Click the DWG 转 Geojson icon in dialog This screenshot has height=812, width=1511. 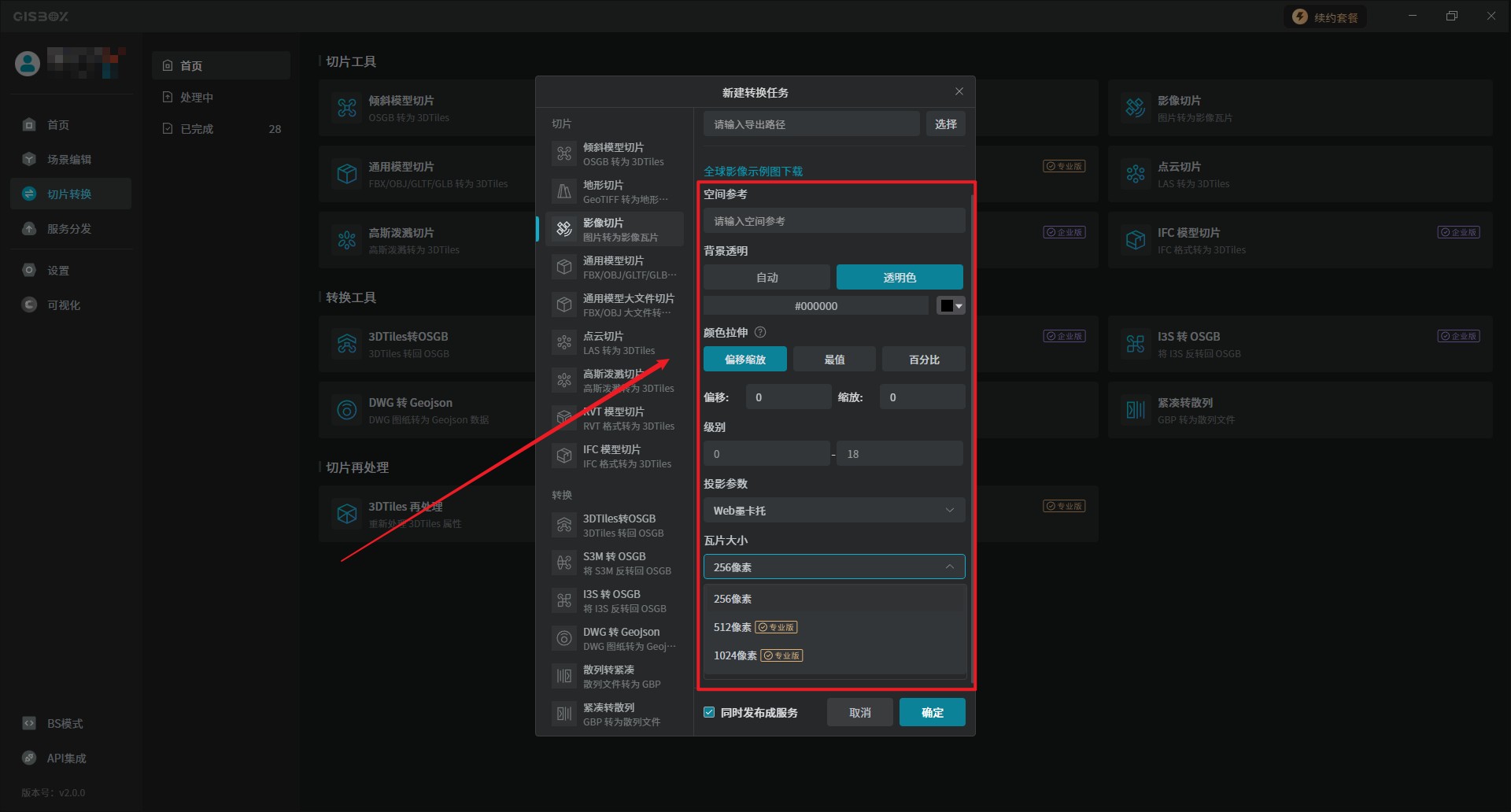pyautogui.click(x=564, y=638)
